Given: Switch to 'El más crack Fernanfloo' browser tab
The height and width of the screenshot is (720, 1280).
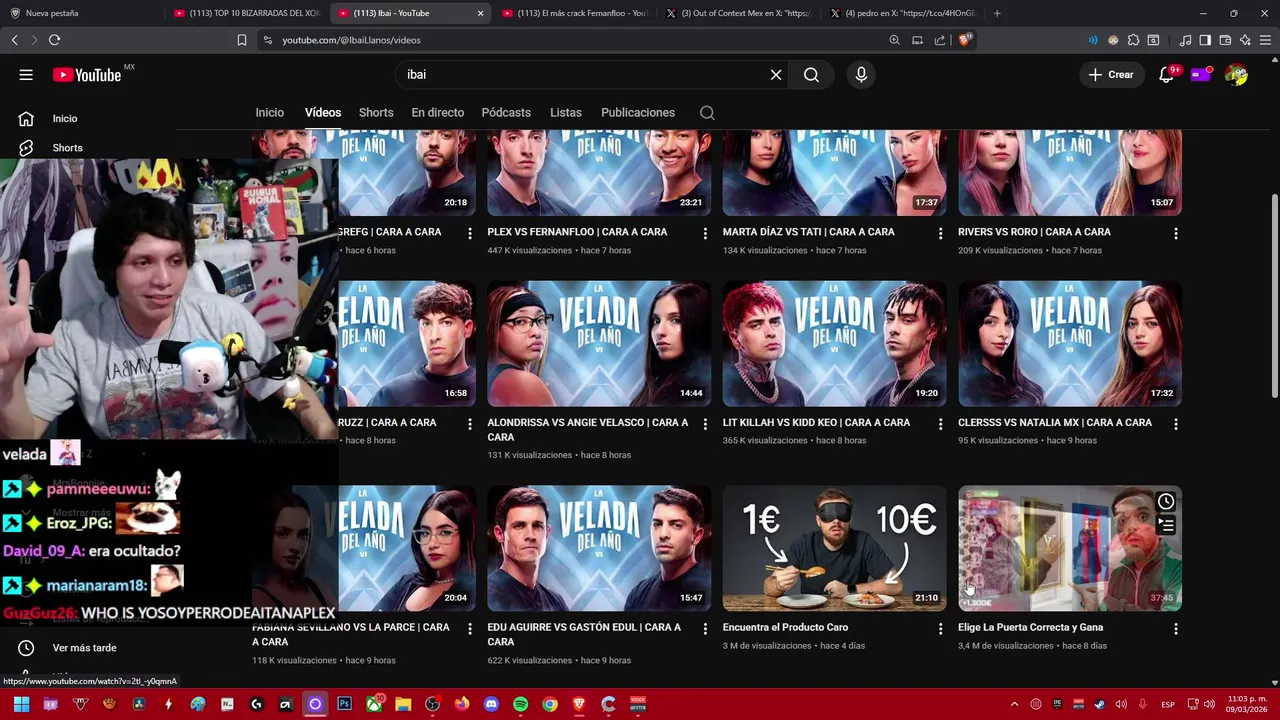Looking at the screenshot, I should coord(575,13).
